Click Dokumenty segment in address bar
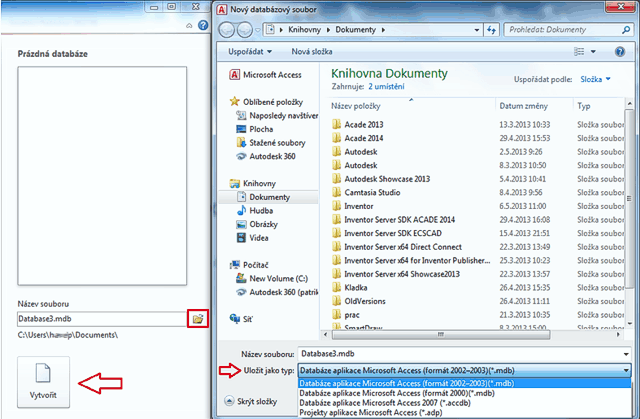 pyautogui.click(x=356, y=30)
